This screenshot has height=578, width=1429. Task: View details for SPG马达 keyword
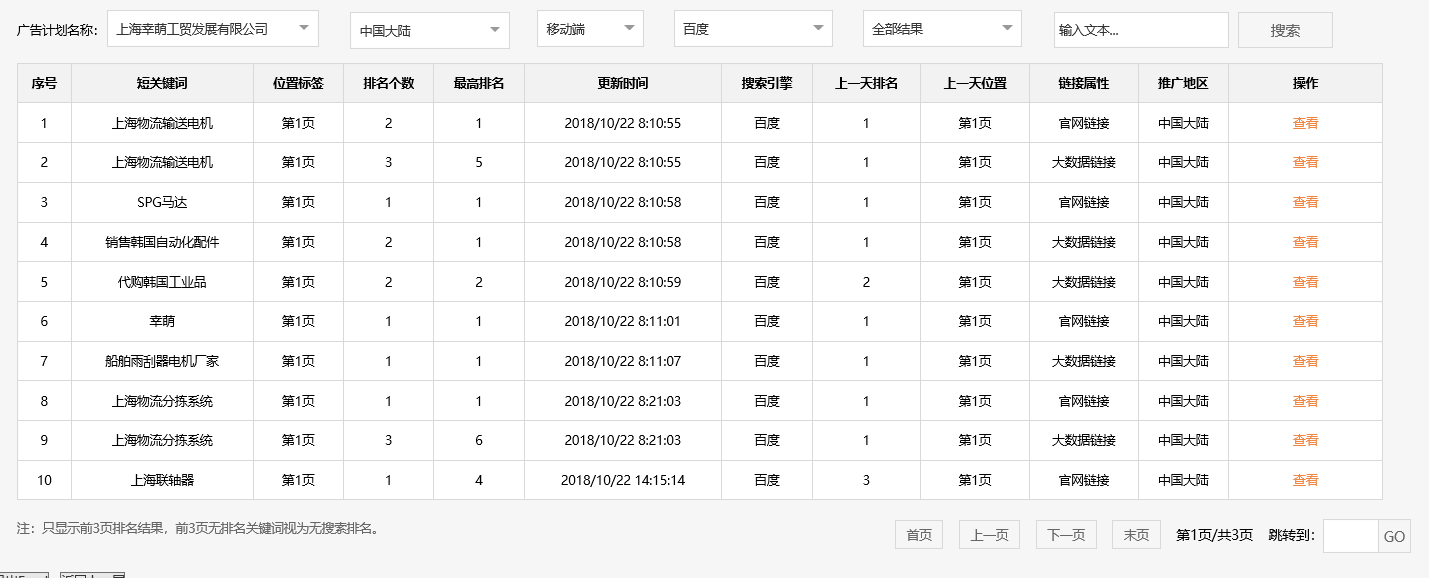pyautogui.click(x=1305, y=202)
